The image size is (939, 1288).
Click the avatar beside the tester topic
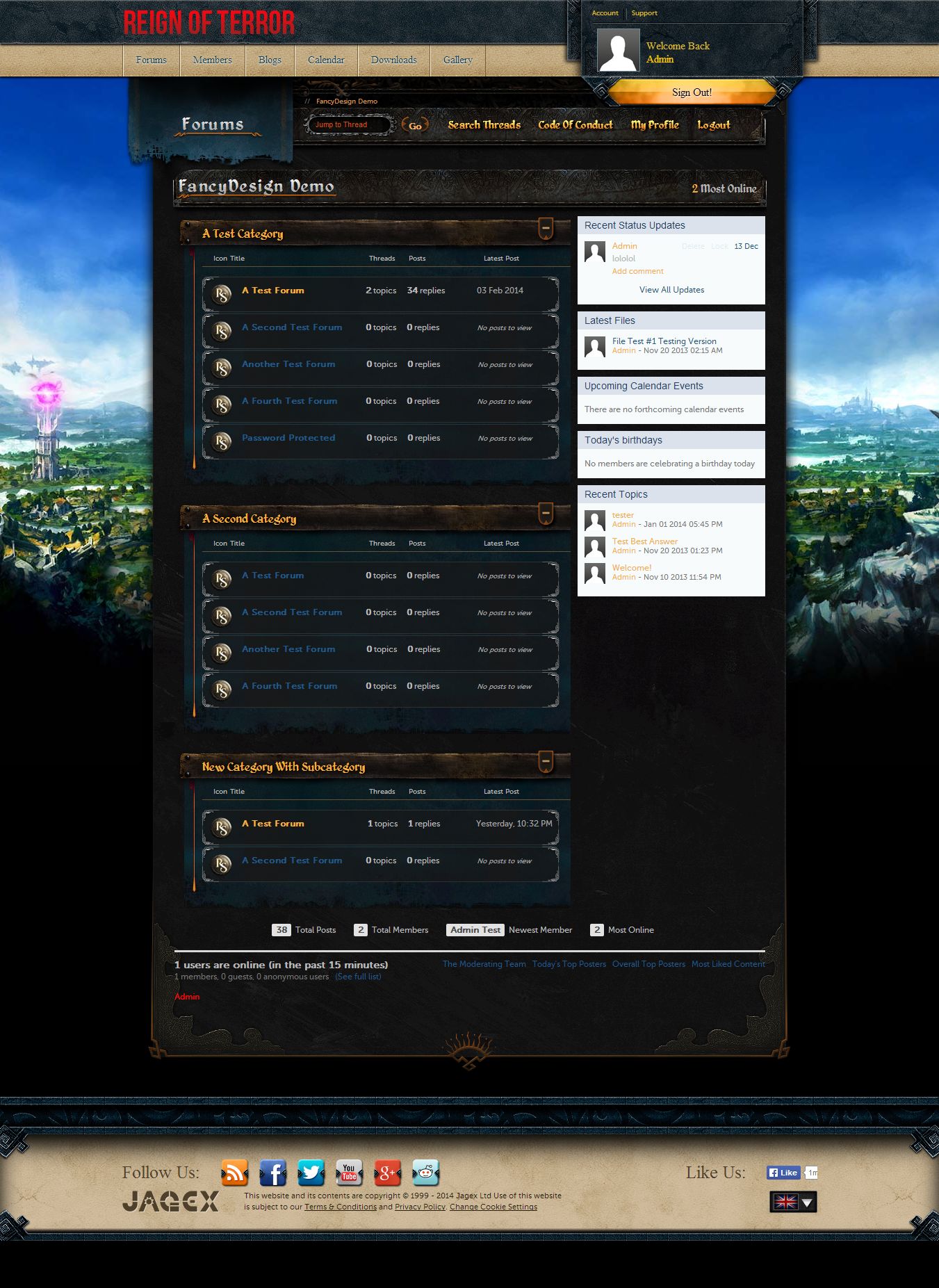click(595, 521)
